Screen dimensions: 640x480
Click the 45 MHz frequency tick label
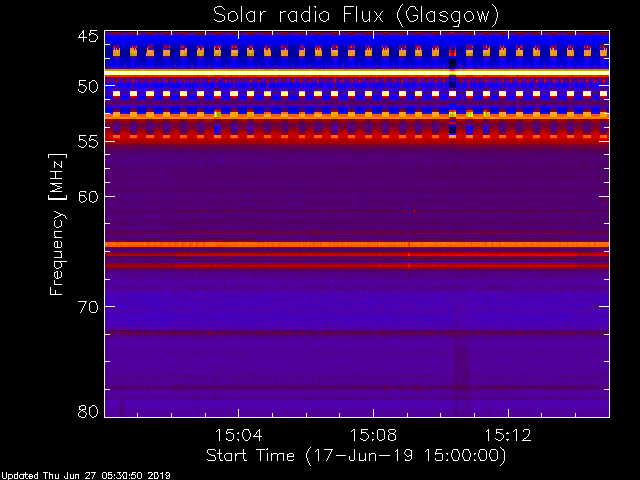[88, 37]
